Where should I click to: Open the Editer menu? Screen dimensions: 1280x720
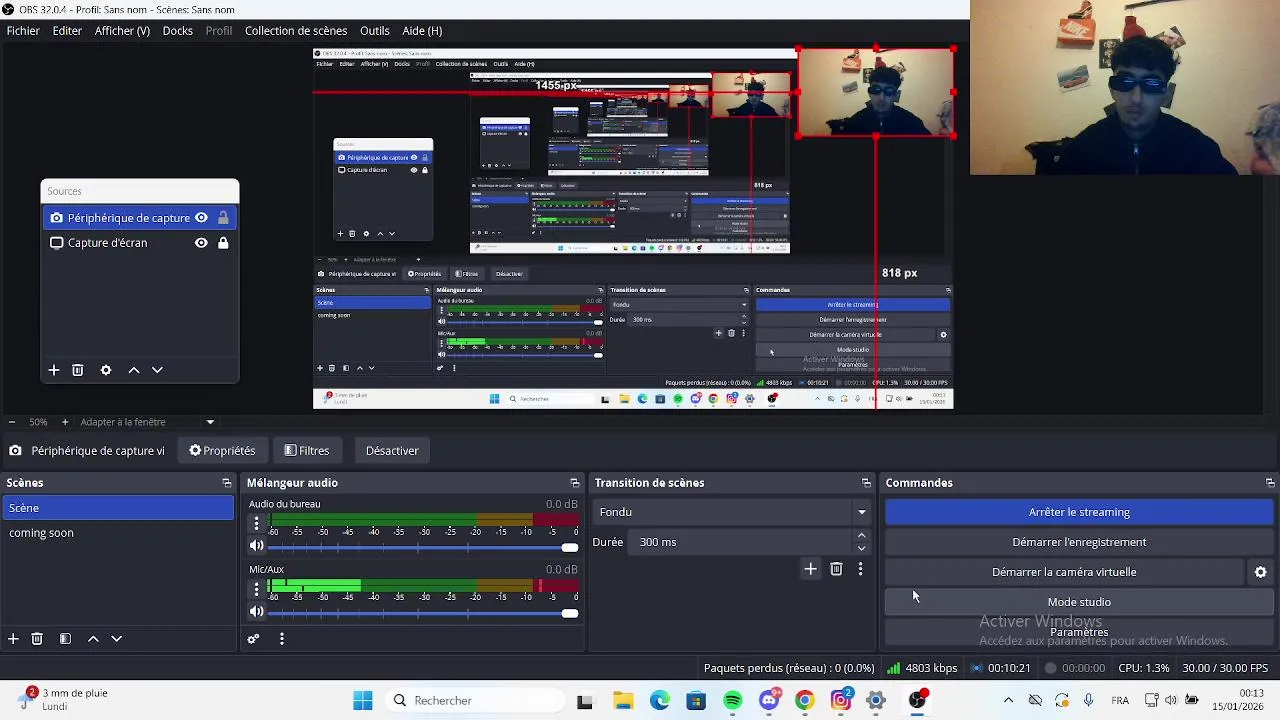[67, 31]
